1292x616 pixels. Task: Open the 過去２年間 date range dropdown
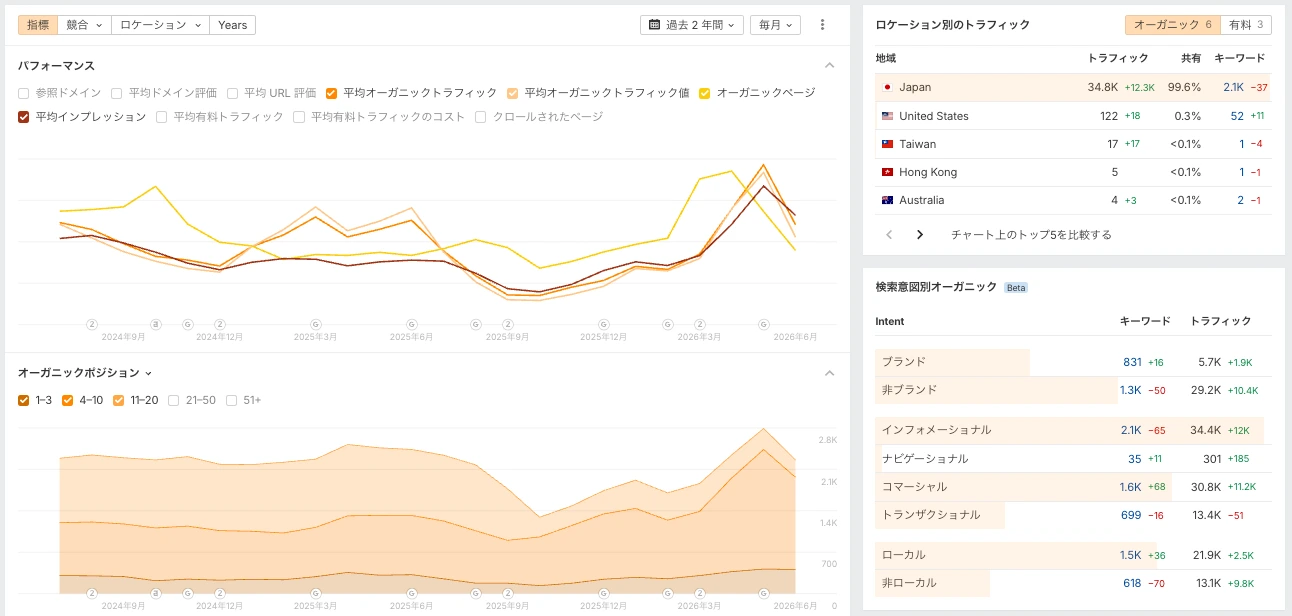click(692, 25)
